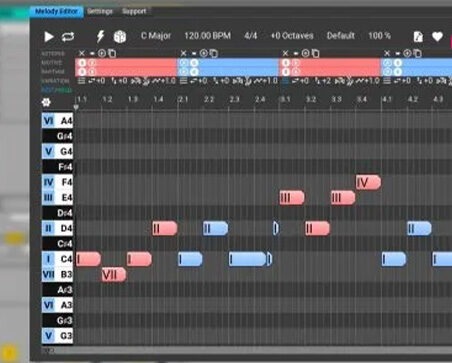Open bar 4 variation lines menu icon
The image size is (452, 363).
(x=387, y=81)
